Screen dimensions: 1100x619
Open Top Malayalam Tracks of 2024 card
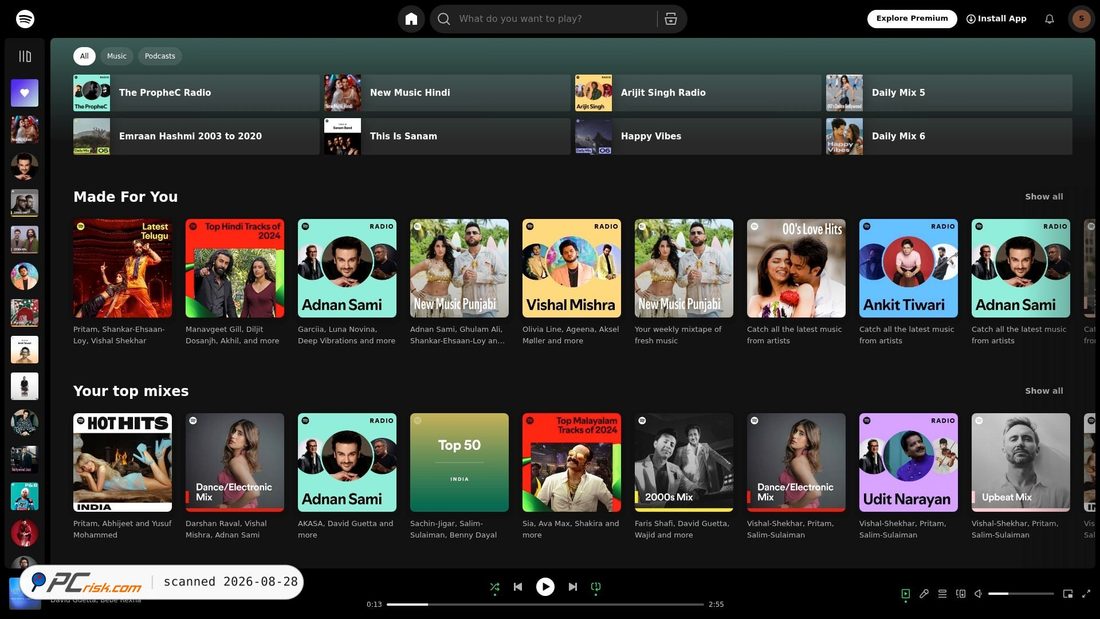572,462
